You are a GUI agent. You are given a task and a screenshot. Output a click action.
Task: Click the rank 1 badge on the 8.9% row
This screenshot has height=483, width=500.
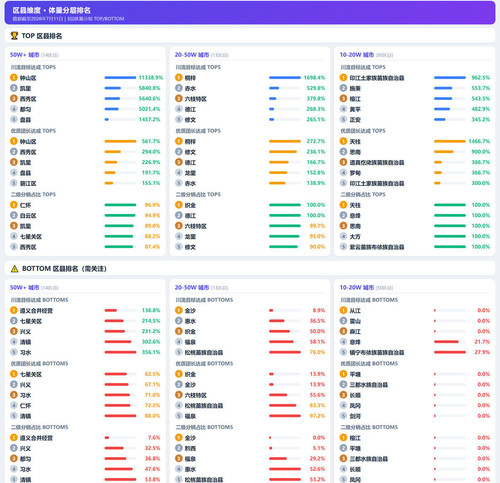pyautogui.click(x=179, y=310)
